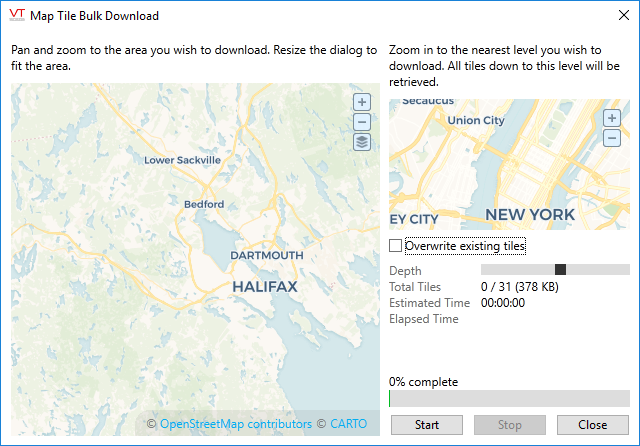Click the Depth slider track left of handle

coord(515,270)
